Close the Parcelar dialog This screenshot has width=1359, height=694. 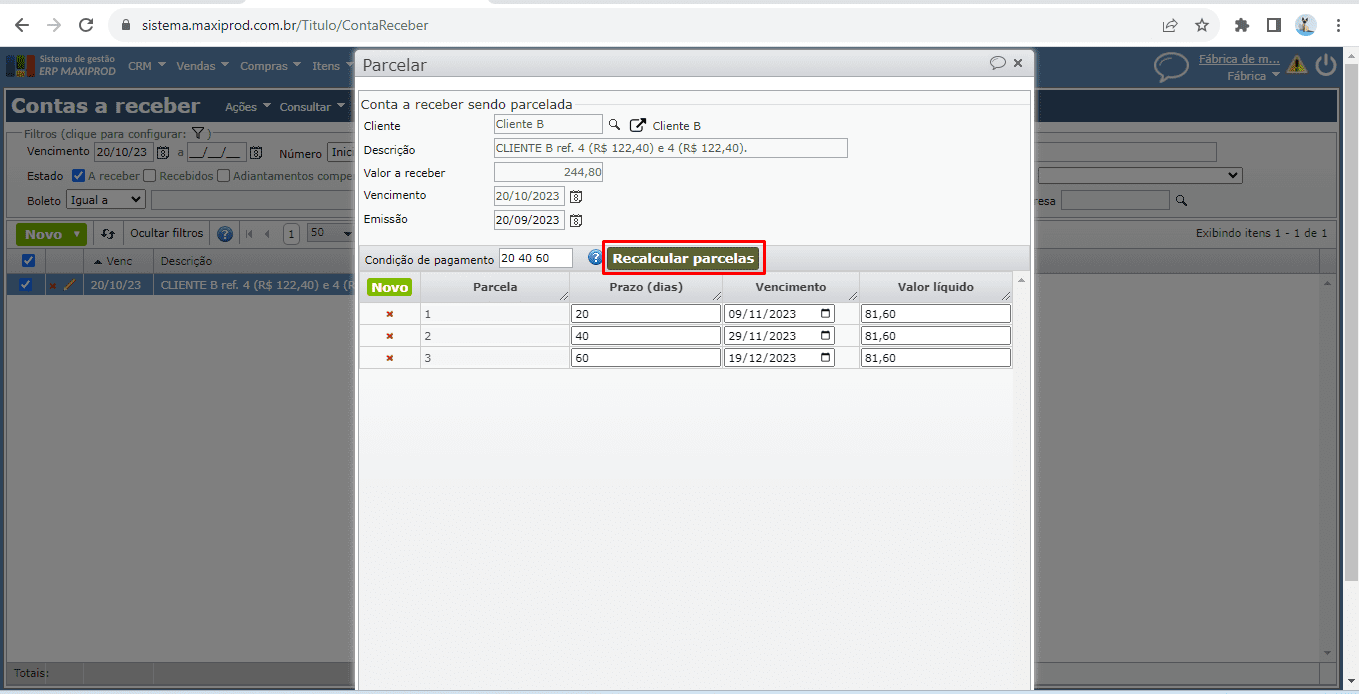click(x=1018, y=63)
